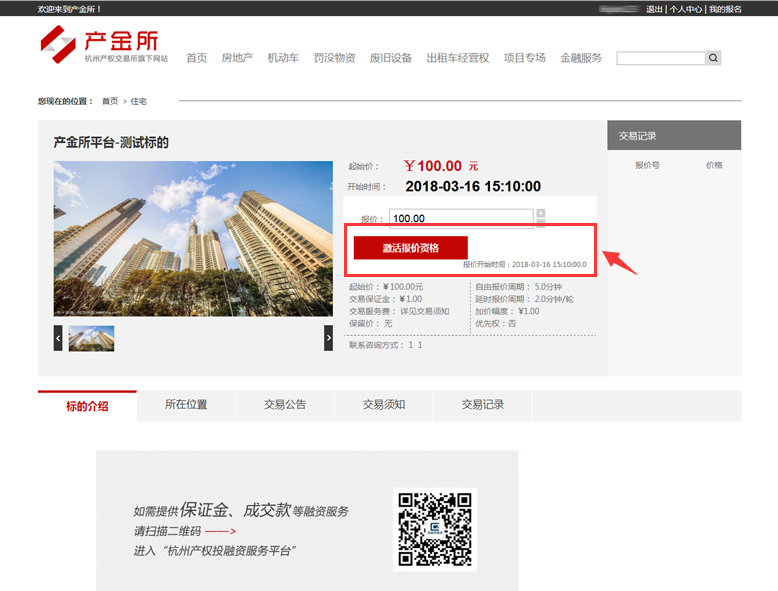This screenshot has height=591, width=778.
Task: Click the 联系咨询方式 text
Action: coord(386,345)
